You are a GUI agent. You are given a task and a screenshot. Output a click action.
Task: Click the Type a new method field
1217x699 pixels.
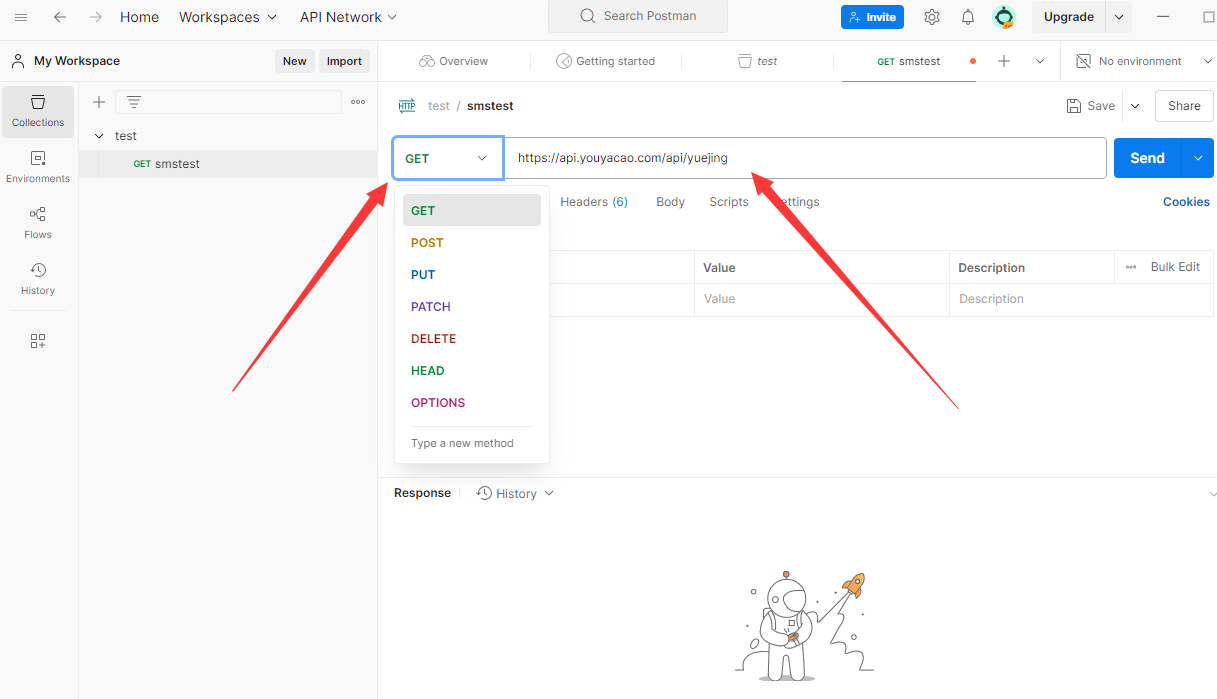[472, 443]
